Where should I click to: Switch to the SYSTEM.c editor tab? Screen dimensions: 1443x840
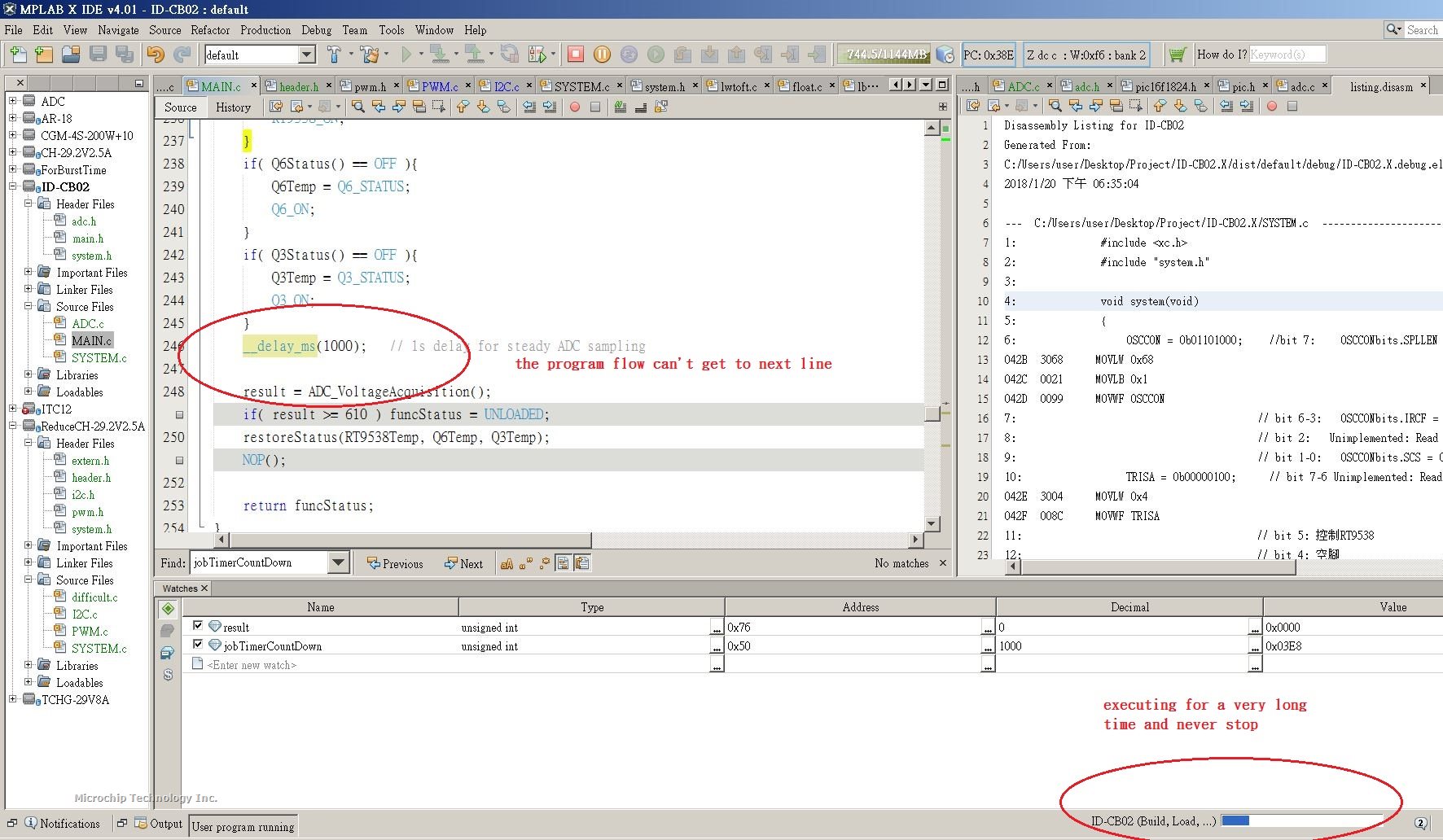point(581,86)
